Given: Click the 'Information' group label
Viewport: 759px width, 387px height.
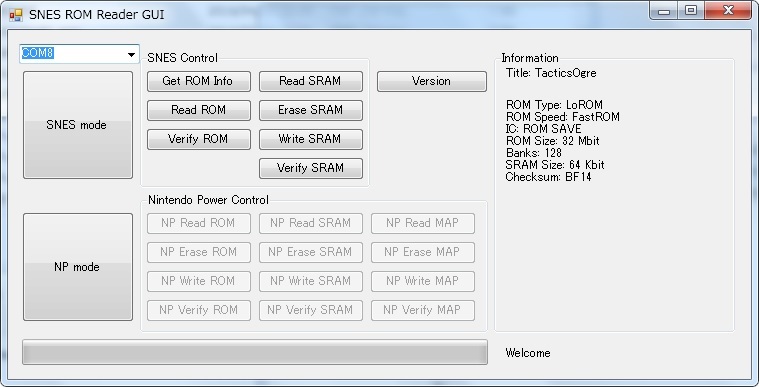Looking at the screenshot, I should pyautogui.click(x=530, y=58).
